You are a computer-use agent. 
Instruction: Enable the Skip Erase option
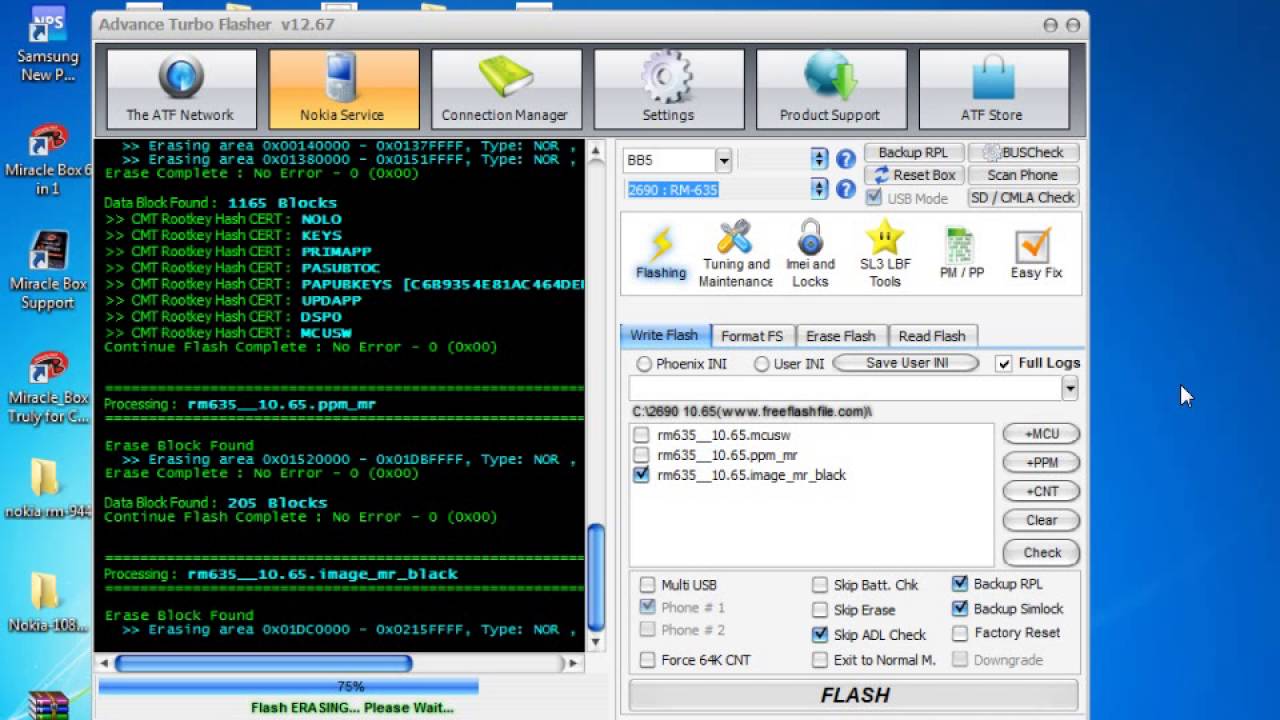820,610
